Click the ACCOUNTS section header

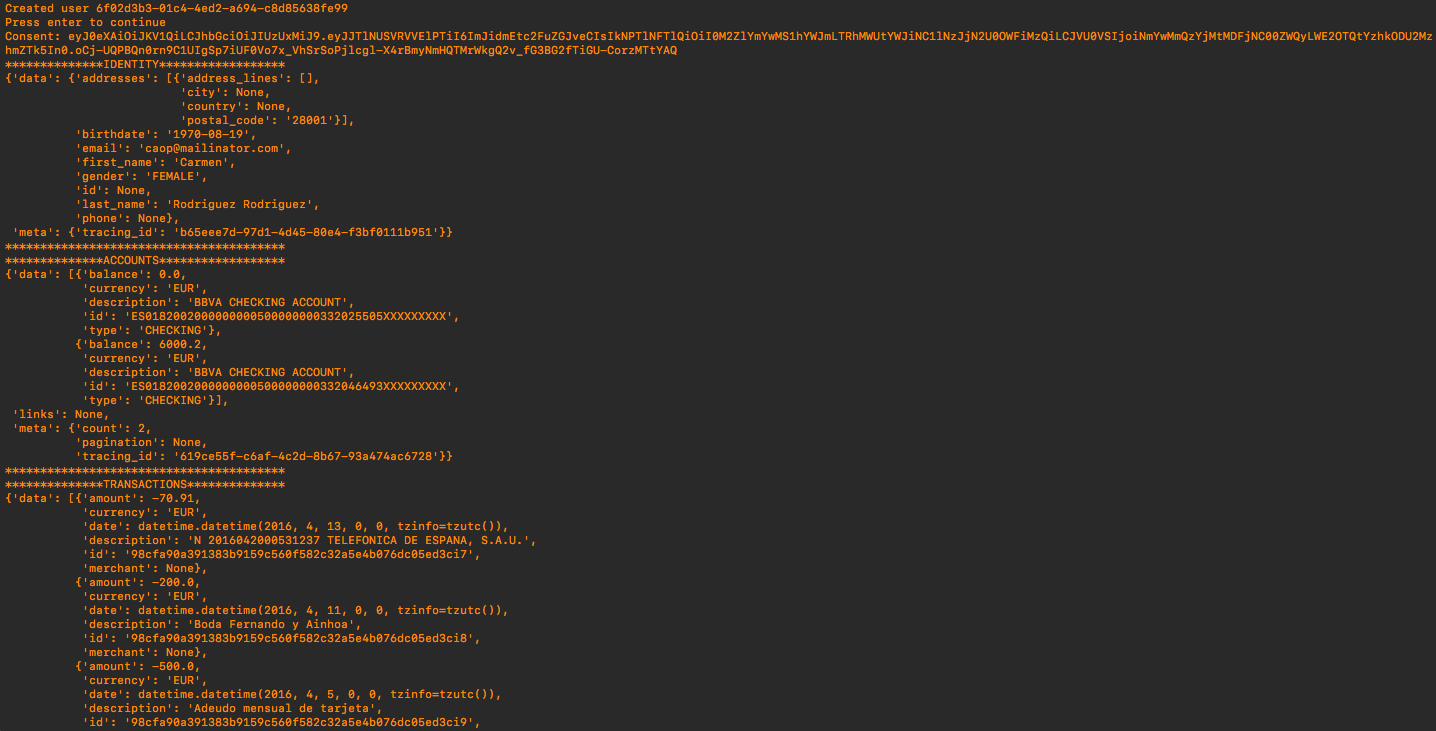coord(145,260)
